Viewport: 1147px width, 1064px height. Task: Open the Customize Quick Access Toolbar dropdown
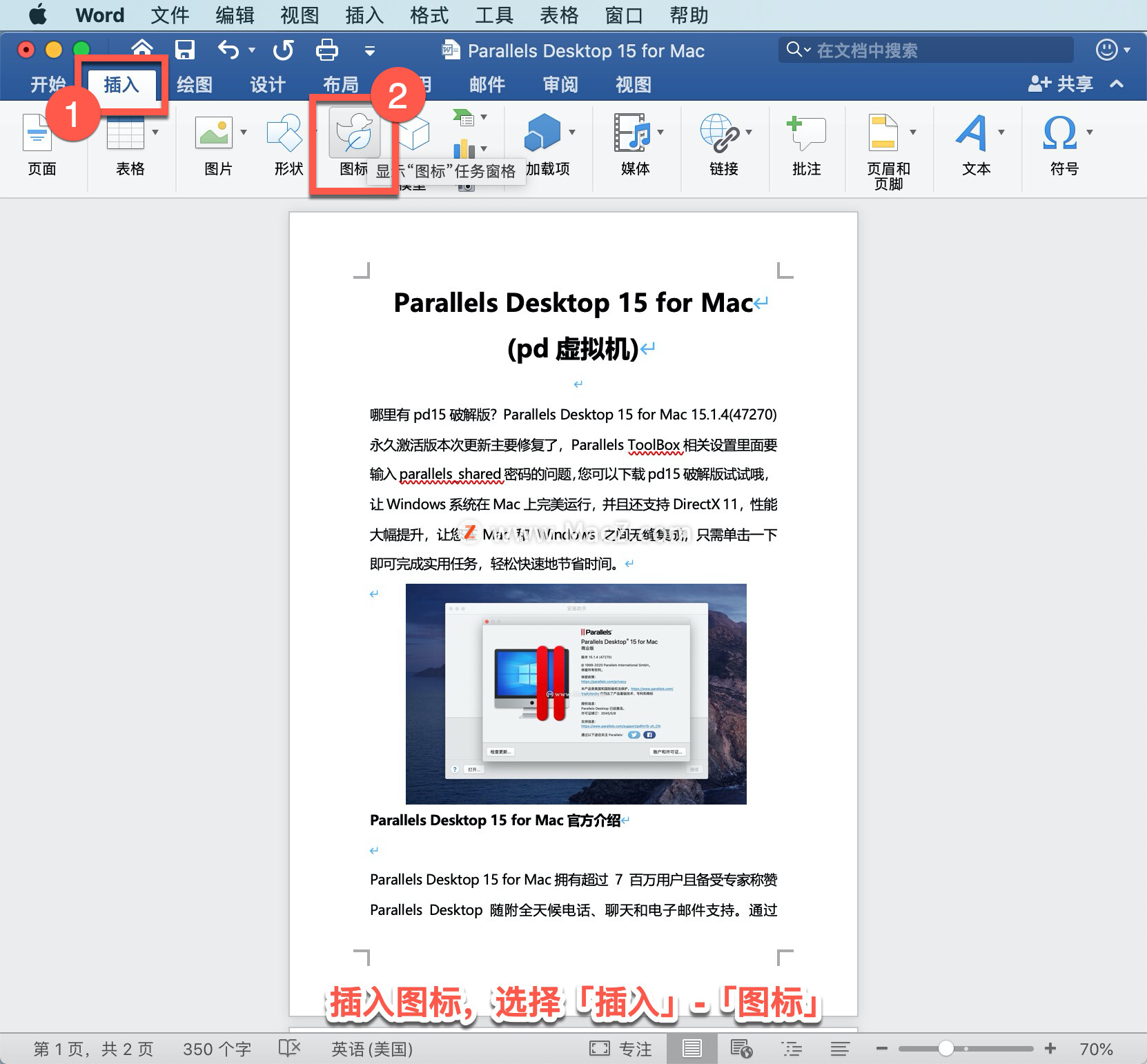point(370,50)
